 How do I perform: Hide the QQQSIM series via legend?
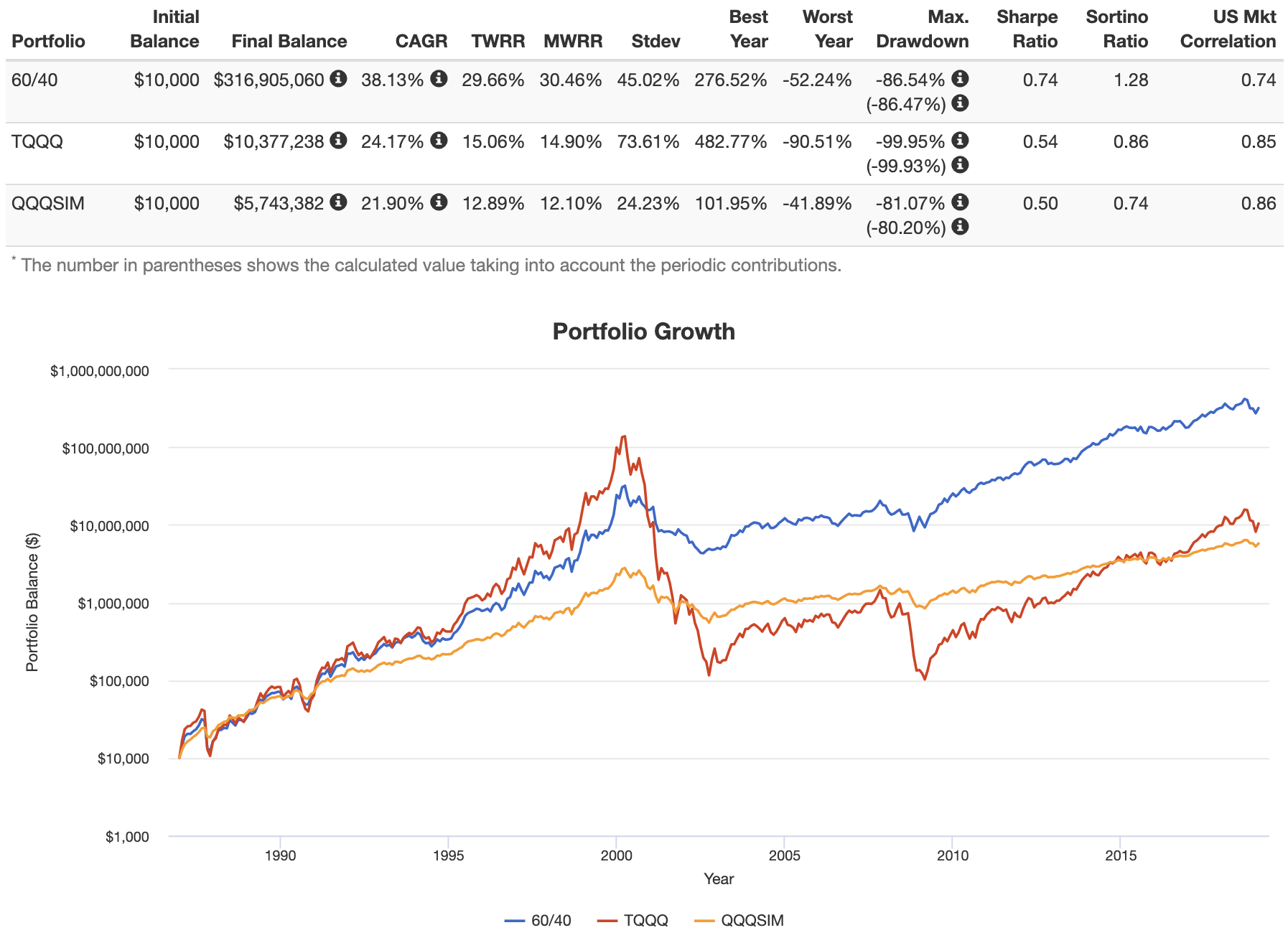pos(739,920)
